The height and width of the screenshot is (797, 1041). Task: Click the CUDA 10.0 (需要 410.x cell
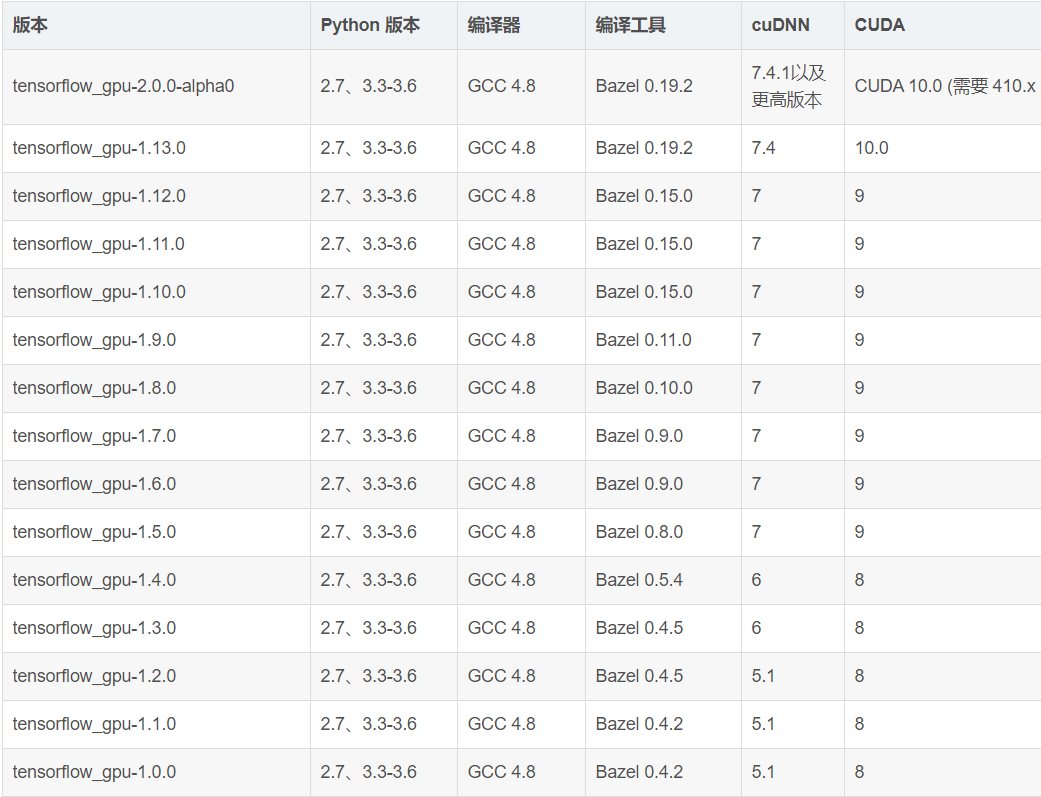945,86
